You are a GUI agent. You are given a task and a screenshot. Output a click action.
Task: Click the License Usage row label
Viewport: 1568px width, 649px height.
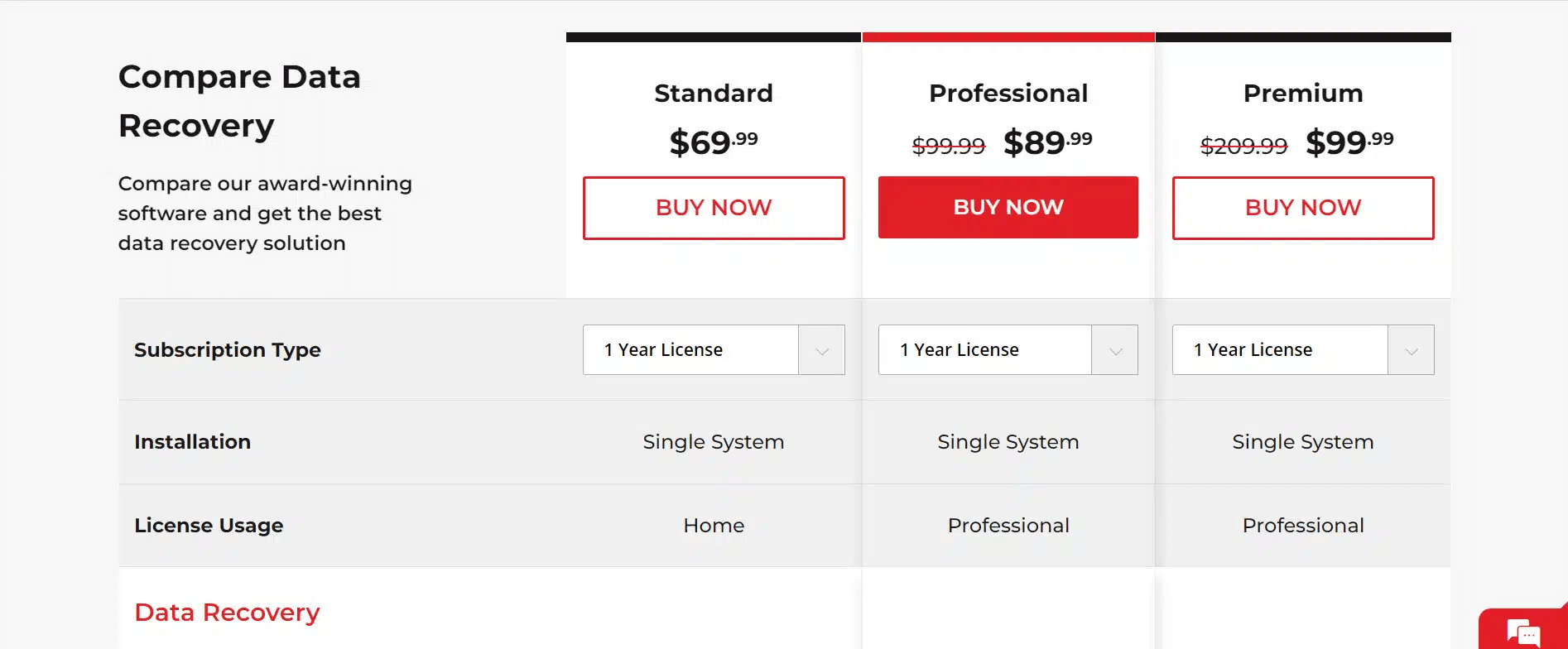[209, 526]
